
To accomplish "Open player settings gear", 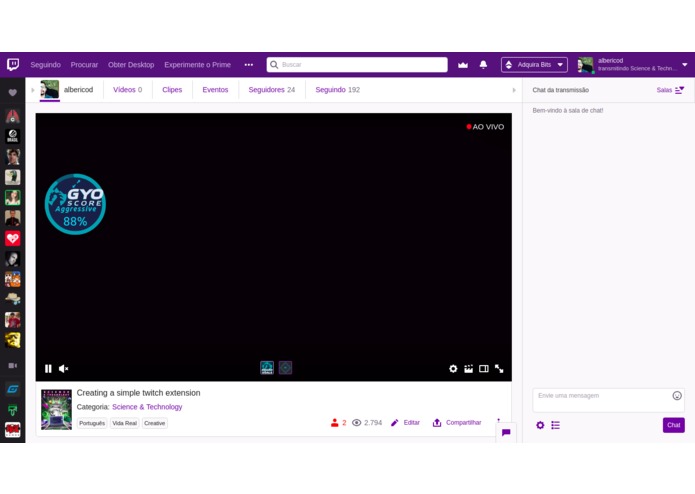I will 453,369.
